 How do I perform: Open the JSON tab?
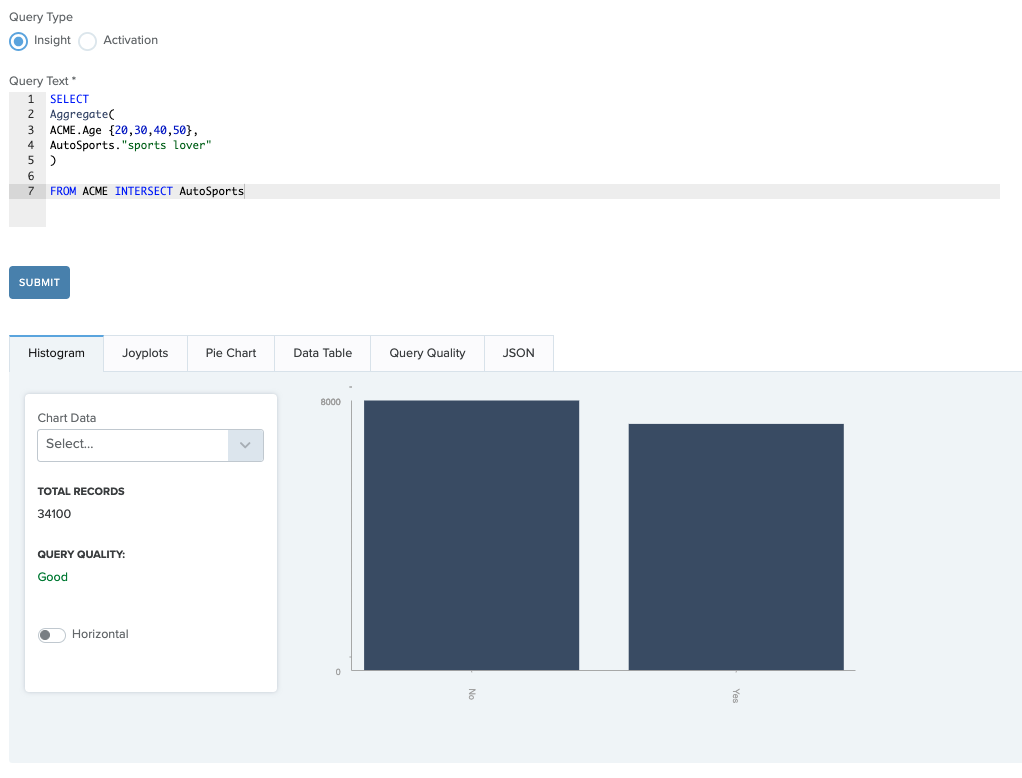point(519,353)
